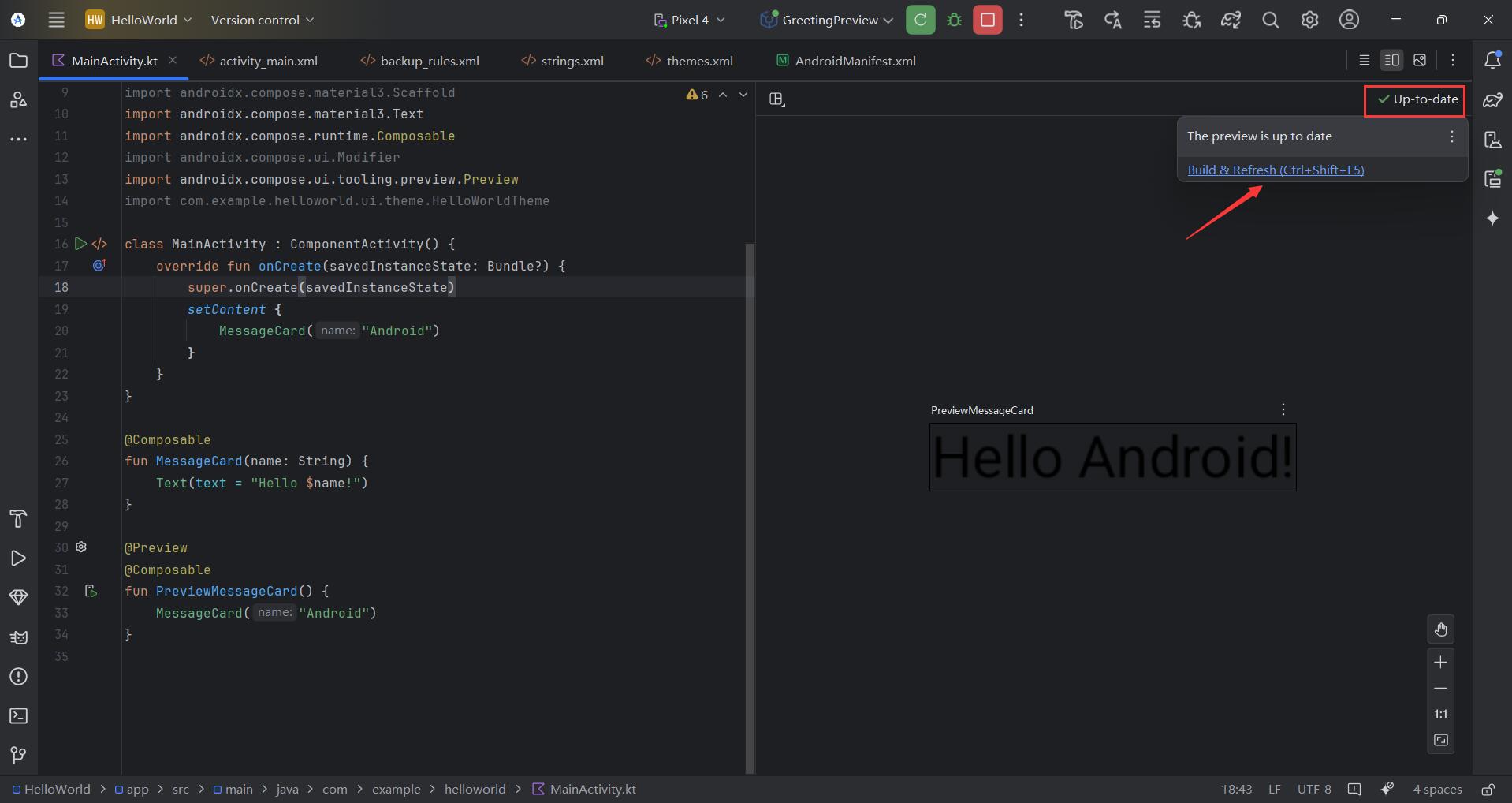Expand the Version control dropdown

click(262, 20)
